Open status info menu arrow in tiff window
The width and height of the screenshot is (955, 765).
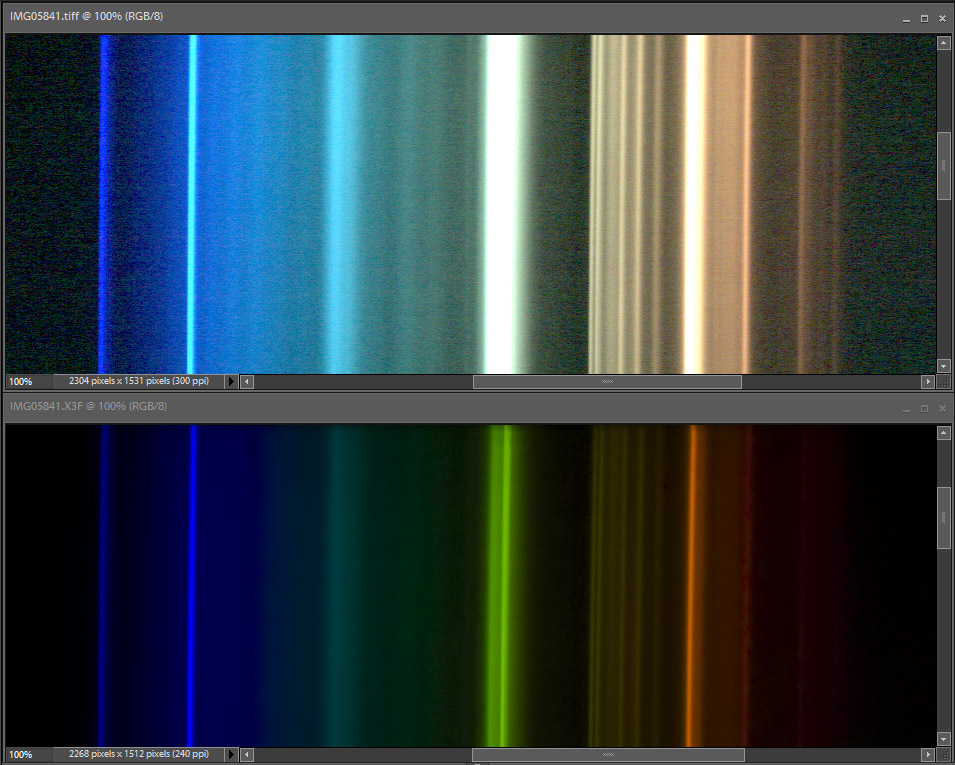click(231, 381)
